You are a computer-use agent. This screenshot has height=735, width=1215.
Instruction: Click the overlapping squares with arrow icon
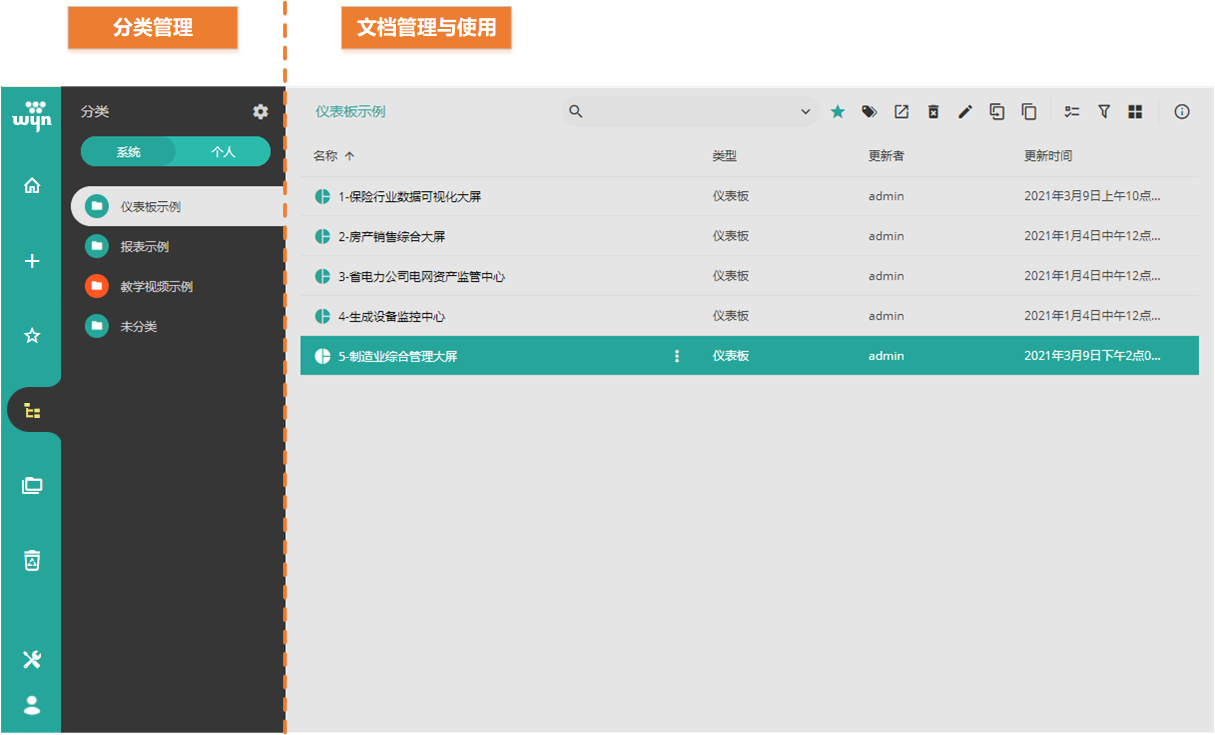pyautogui.click(x=997, y=112)
